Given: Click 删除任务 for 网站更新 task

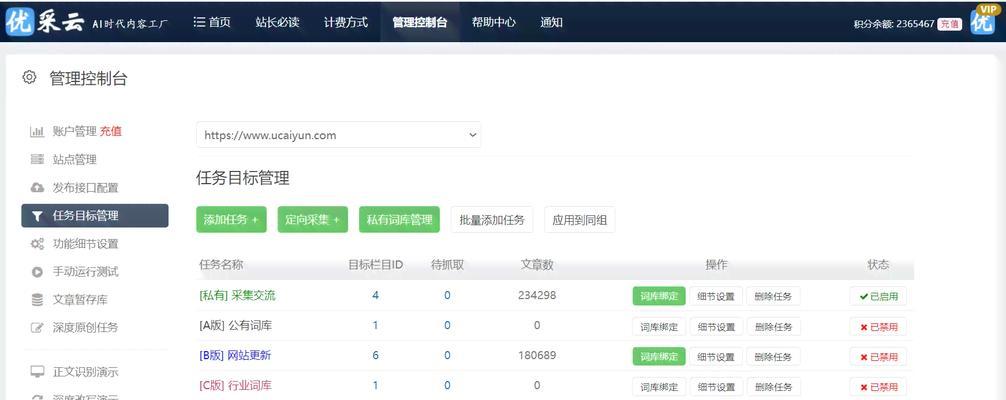Looking at the screenshot, I should (x=773, y=357).
